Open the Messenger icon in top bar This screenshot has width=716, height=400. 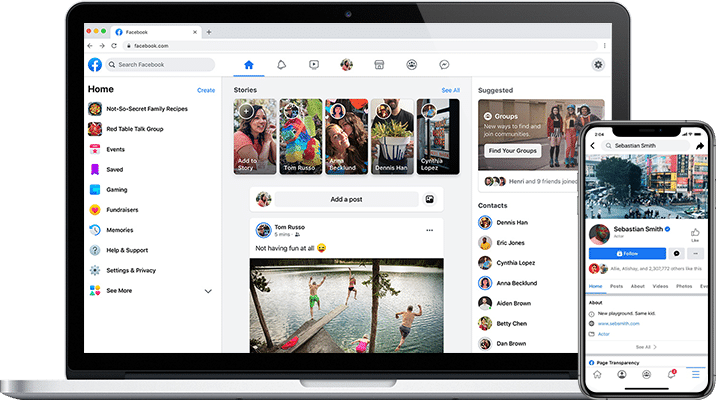(x=444, y=65)
